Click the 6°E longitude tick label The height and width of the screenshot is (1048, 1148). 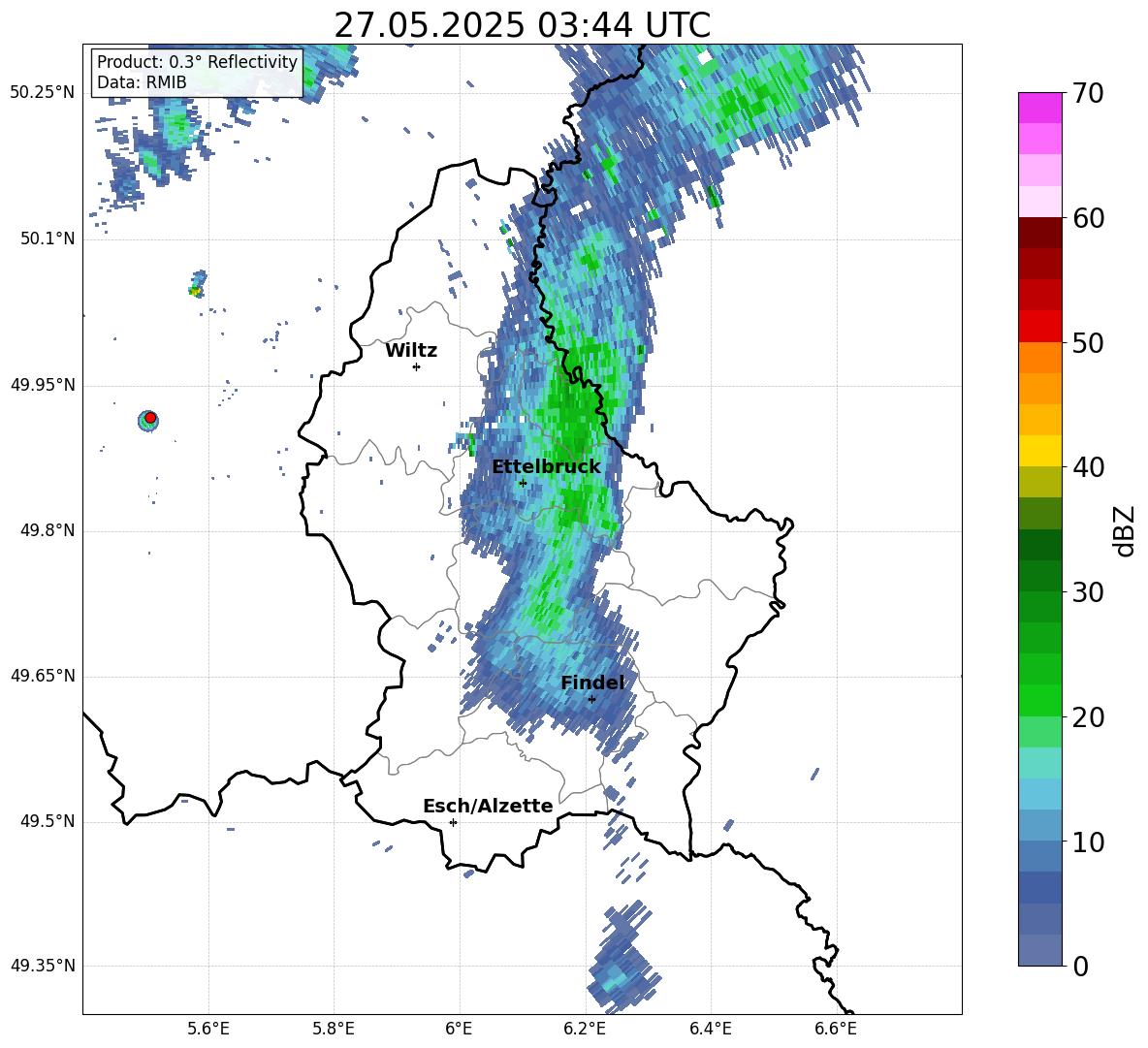point(459,1029)
